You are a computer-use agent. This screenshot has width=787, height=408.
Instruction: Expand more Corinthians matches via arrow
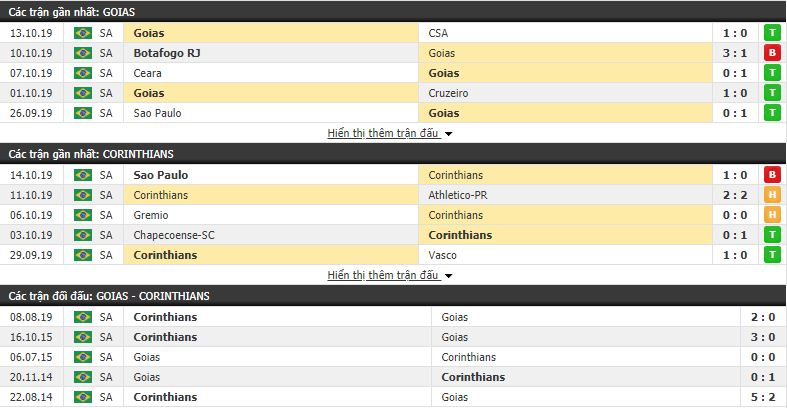449,276
